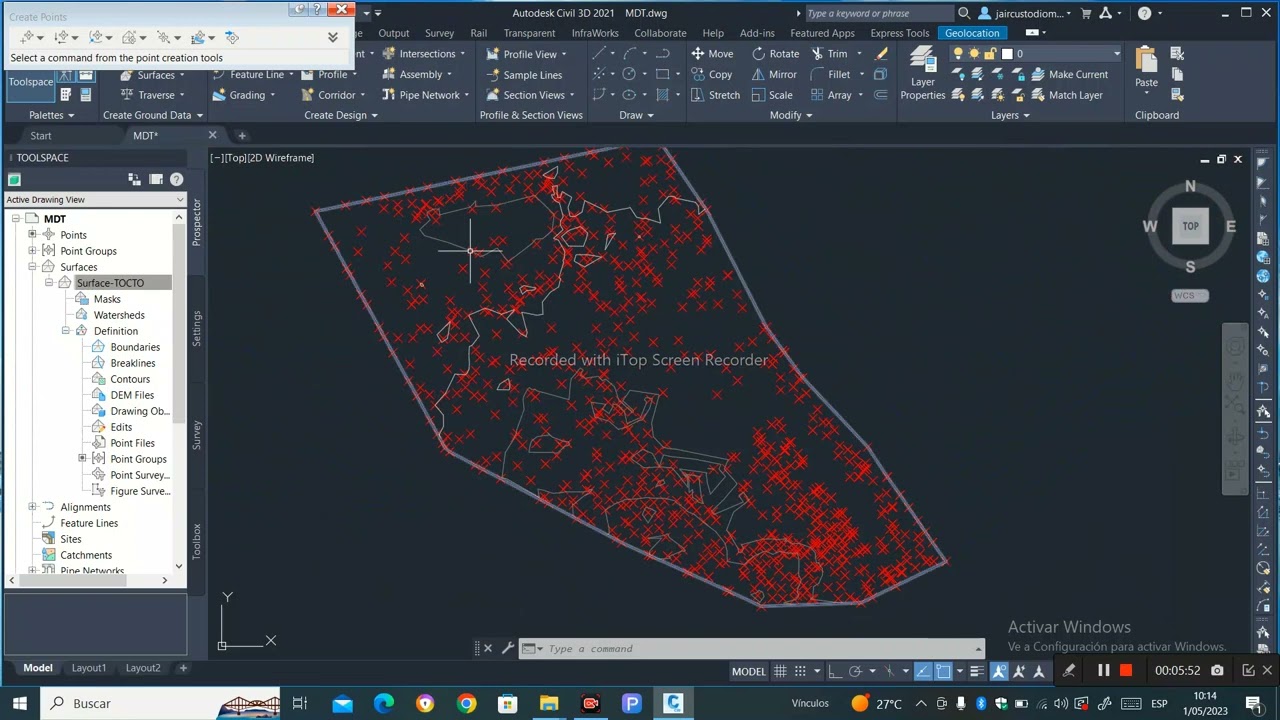Switch to the Start drawing tab
This screenshot has height=720, width=1280.
coord(41,136)
